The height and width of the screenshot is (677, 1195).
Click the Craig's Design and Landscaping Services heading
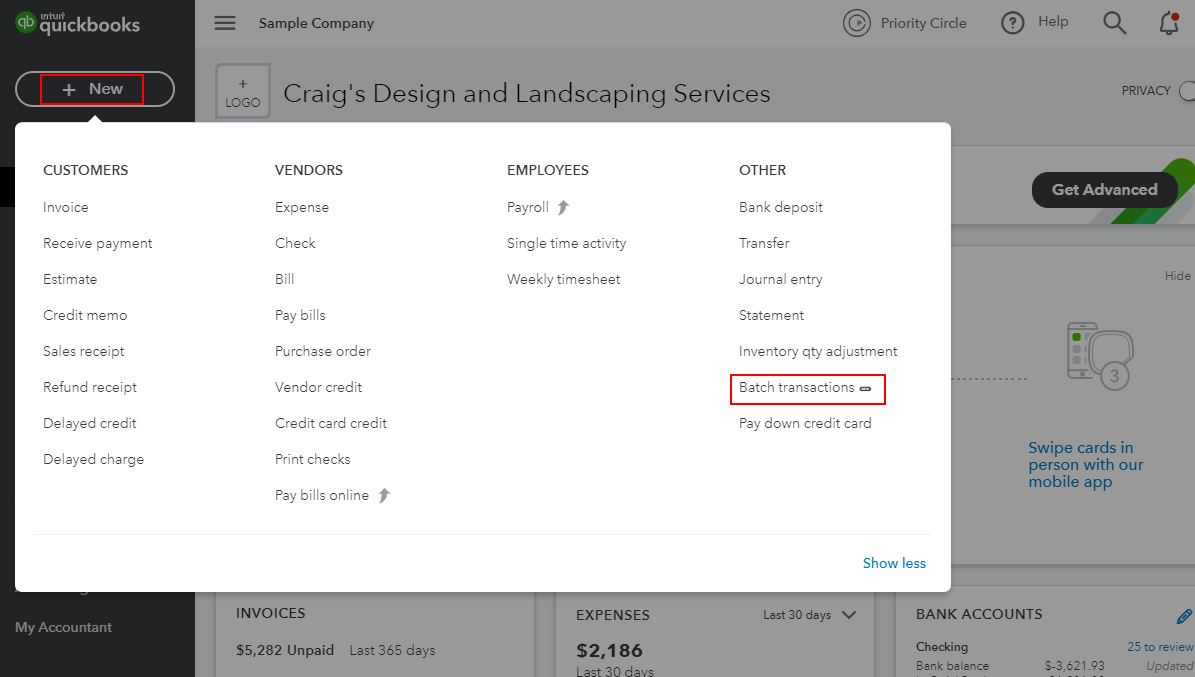tap(527, 93)
